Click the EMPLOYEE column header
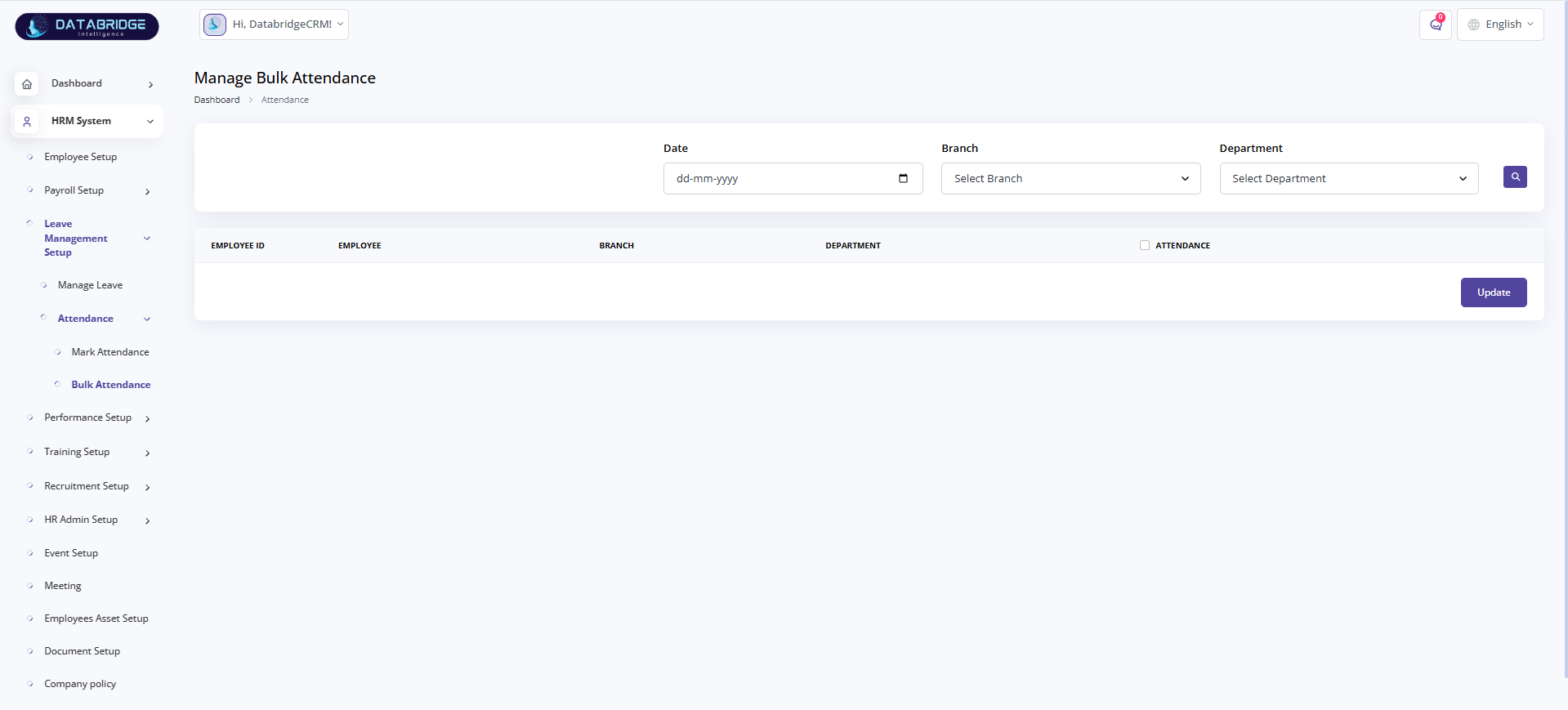The height and width of the screenshot is (710, 1568). tap(360, 245)
